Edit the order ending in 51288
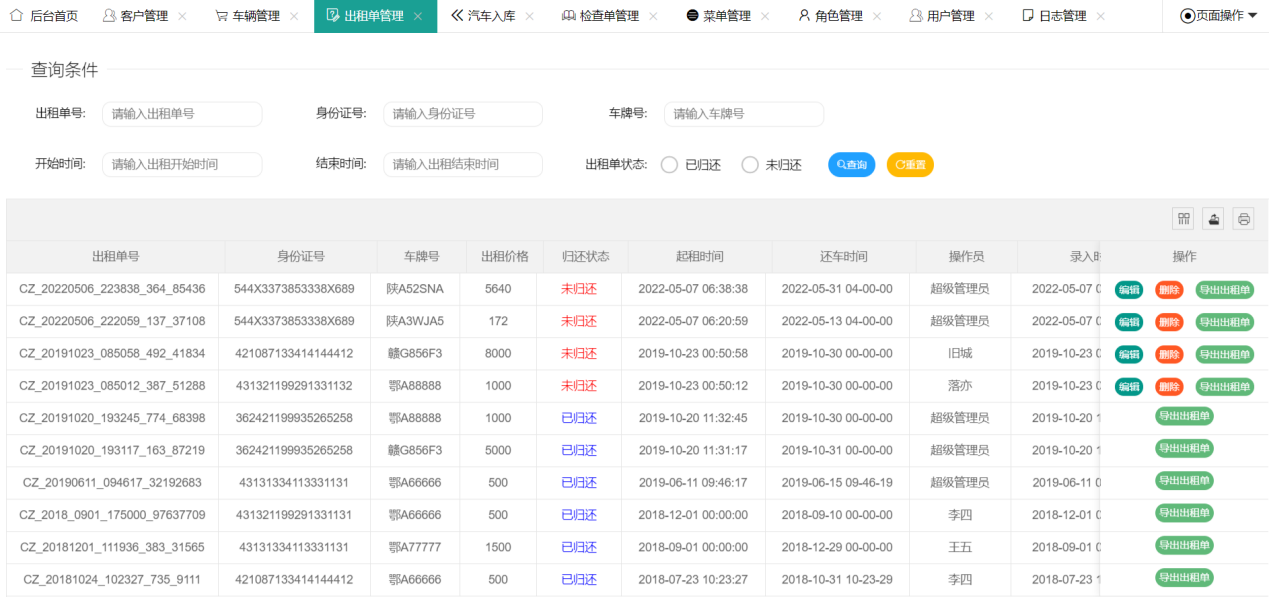The height and width of the screenshot is (597, 1269). tap(1129, 386)
